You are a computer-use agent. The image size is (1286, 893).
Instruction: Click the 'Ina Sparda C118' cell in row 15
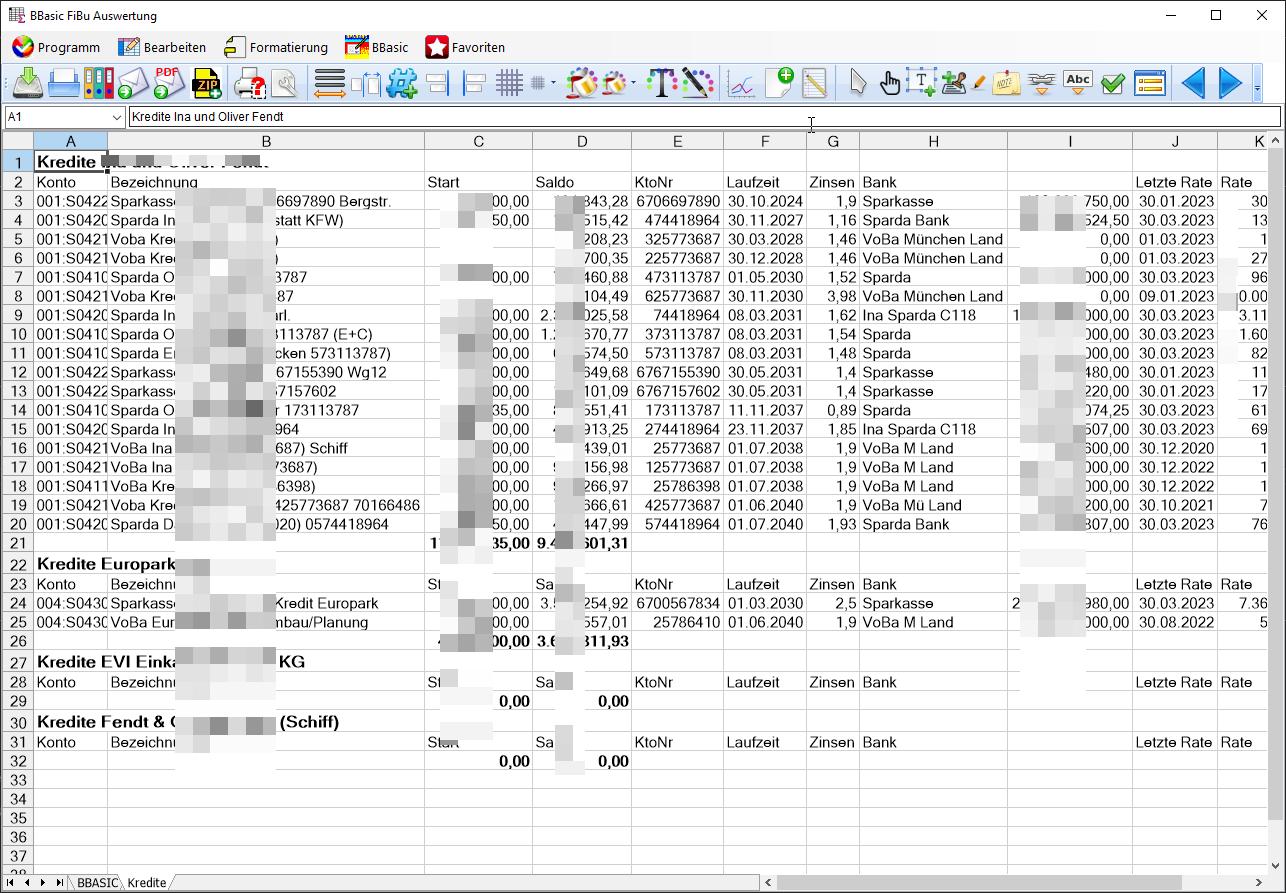tap(932, 429)
